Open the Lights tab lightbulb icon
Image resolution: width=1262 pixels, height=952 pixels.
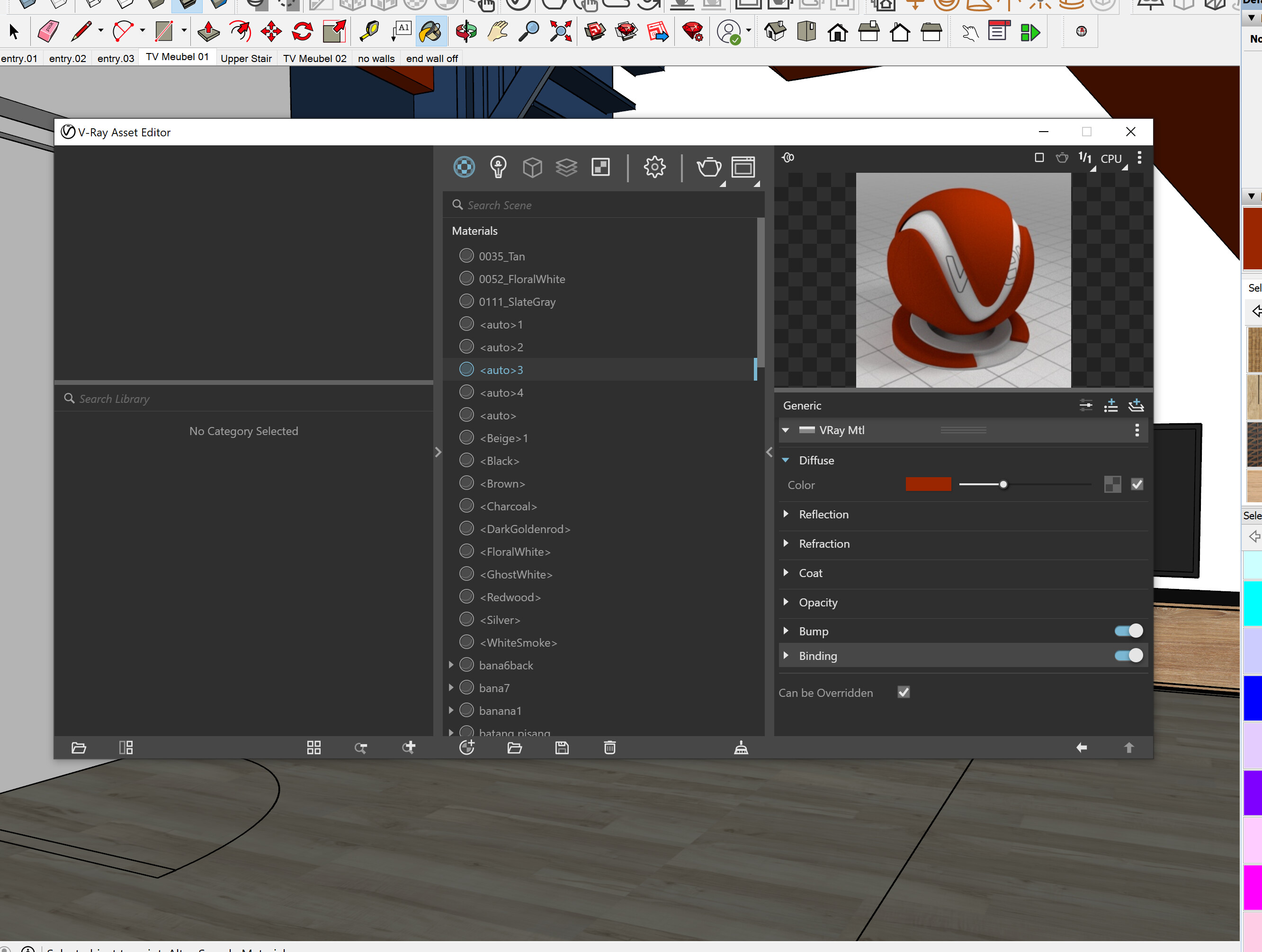[498, 167]
